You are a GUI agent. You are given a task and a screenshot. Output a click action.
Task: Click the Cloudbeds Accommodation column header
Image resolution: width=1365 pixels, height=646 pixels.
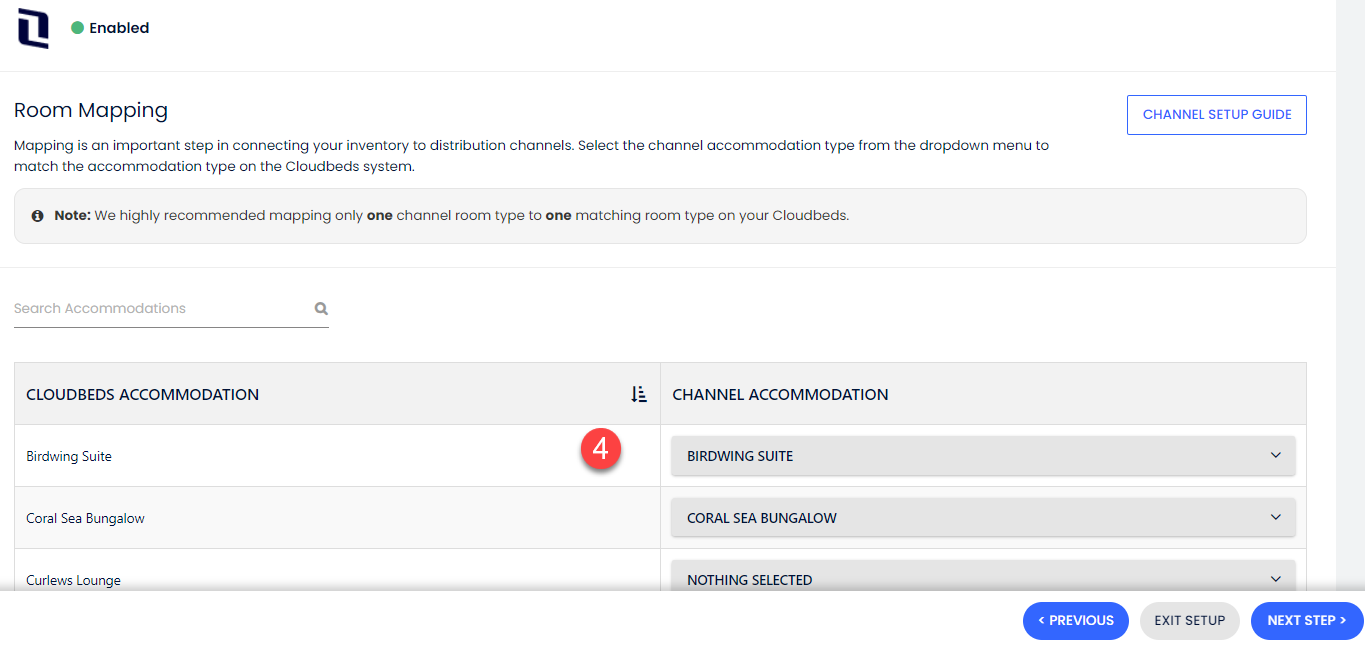point(142,394)
